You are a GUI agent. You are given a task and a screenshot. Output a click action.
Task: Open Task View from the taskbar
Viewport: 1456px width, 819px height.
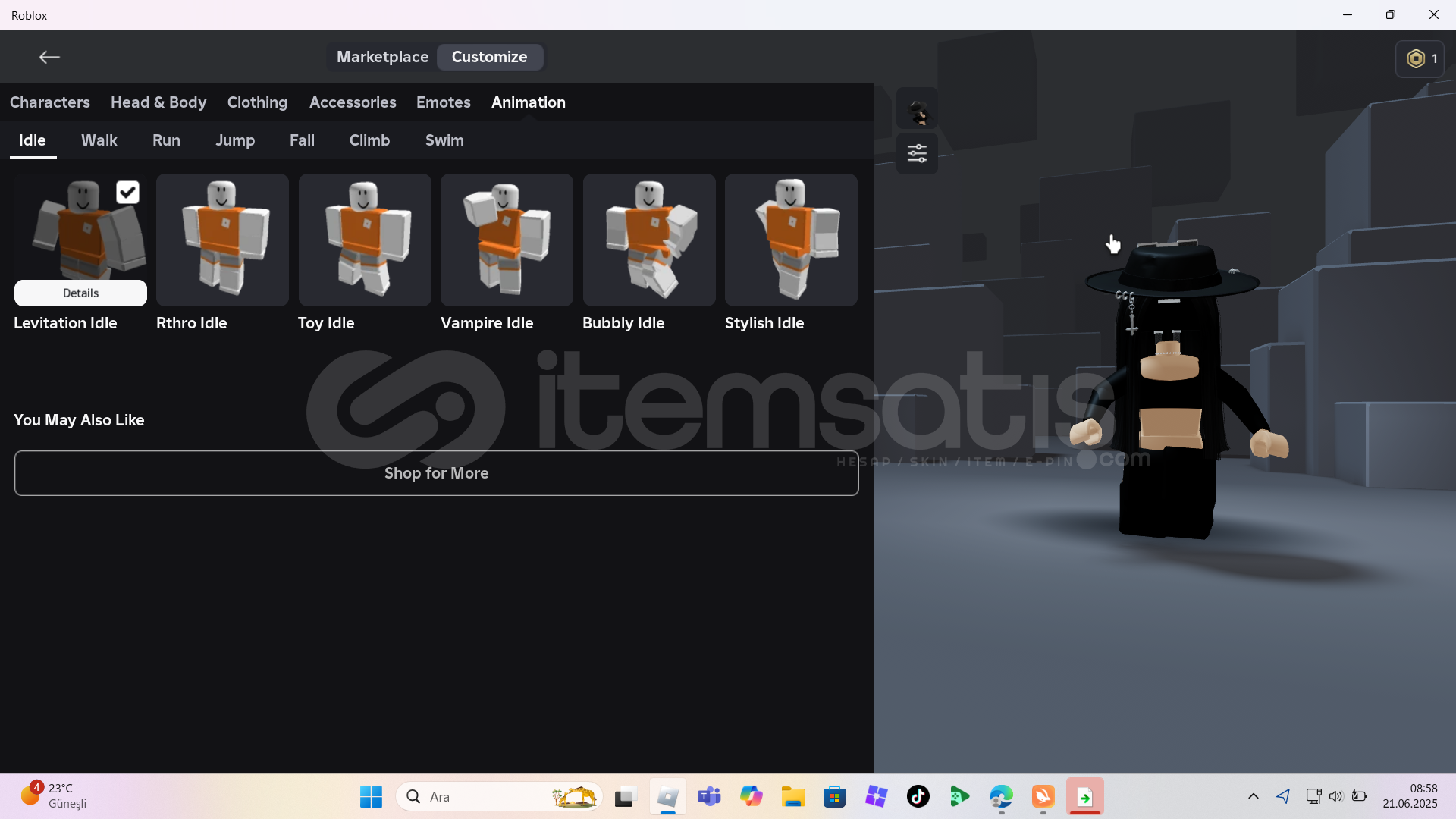[624, 796]
